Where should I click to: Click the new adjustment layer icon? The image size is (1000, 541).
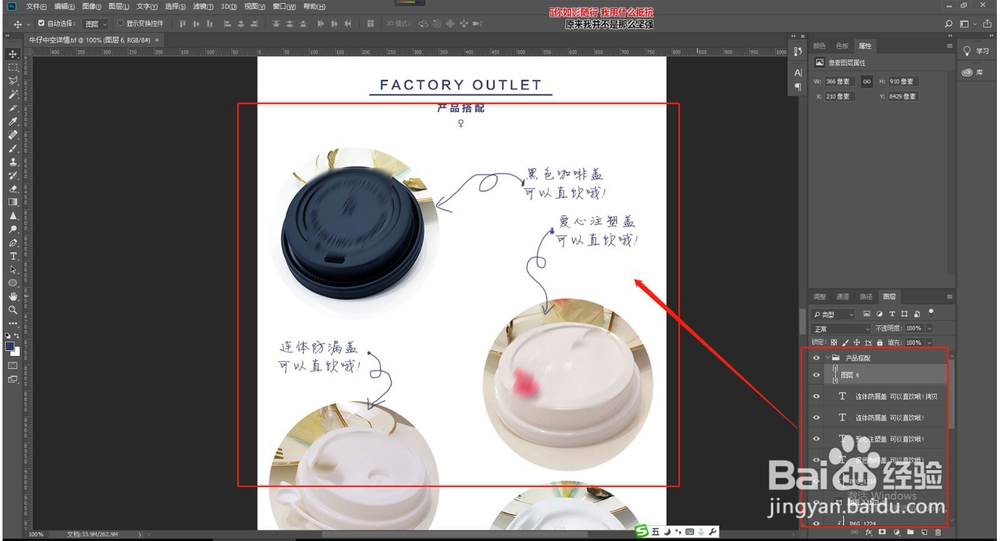point(896,532)
